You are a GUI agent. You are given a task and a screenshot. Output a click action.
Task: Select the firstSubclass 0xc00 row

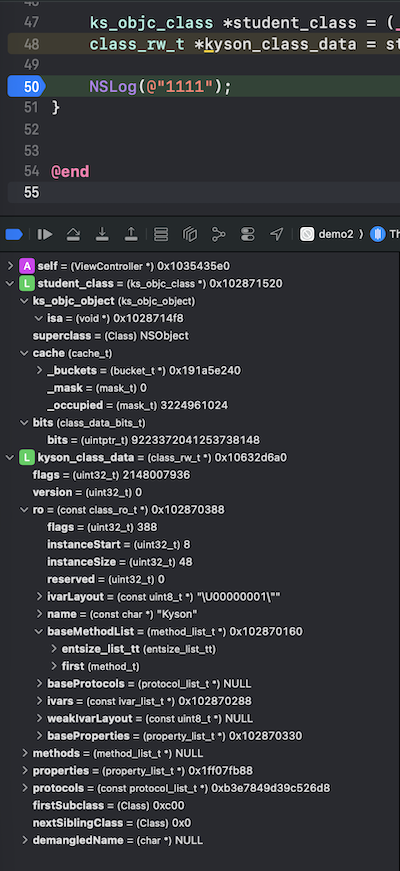[x=108, y=805]
